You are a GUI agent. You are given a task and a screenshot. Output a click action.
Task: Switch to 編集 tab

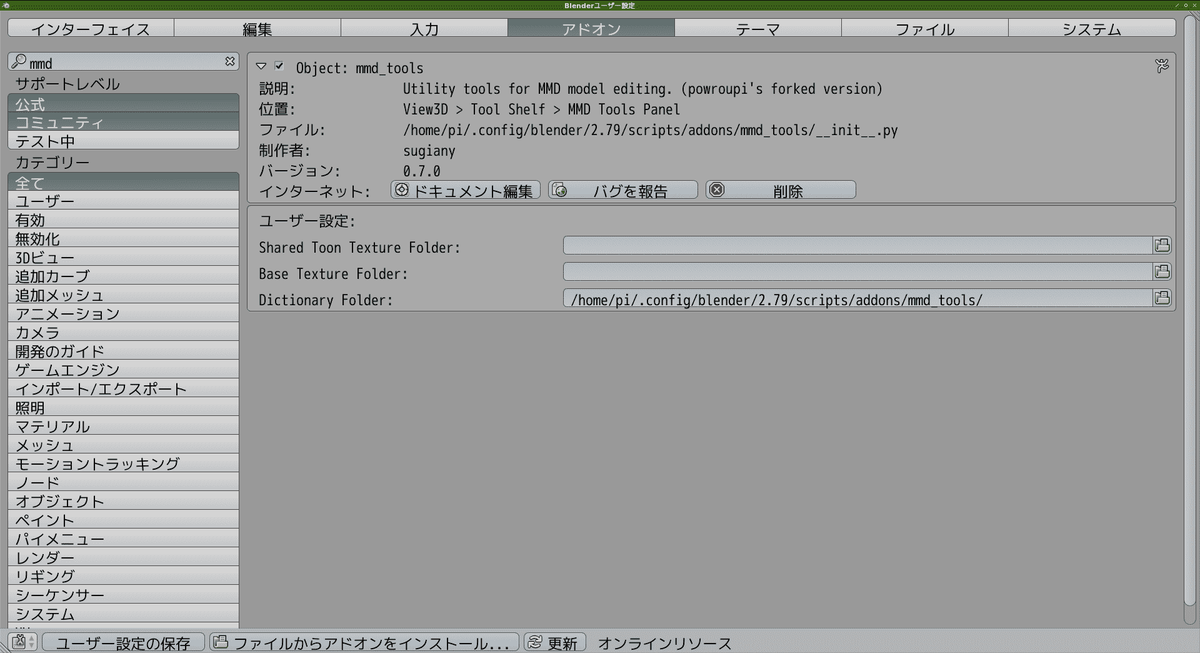(258, 28)
